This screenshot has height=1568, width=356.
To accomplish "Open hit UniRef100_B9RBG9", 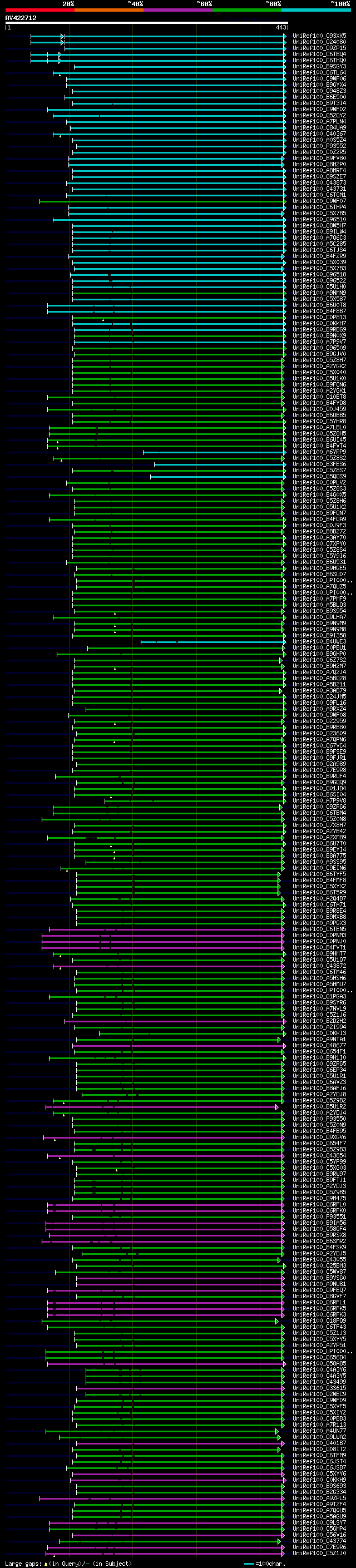I will tap(319, 329).
